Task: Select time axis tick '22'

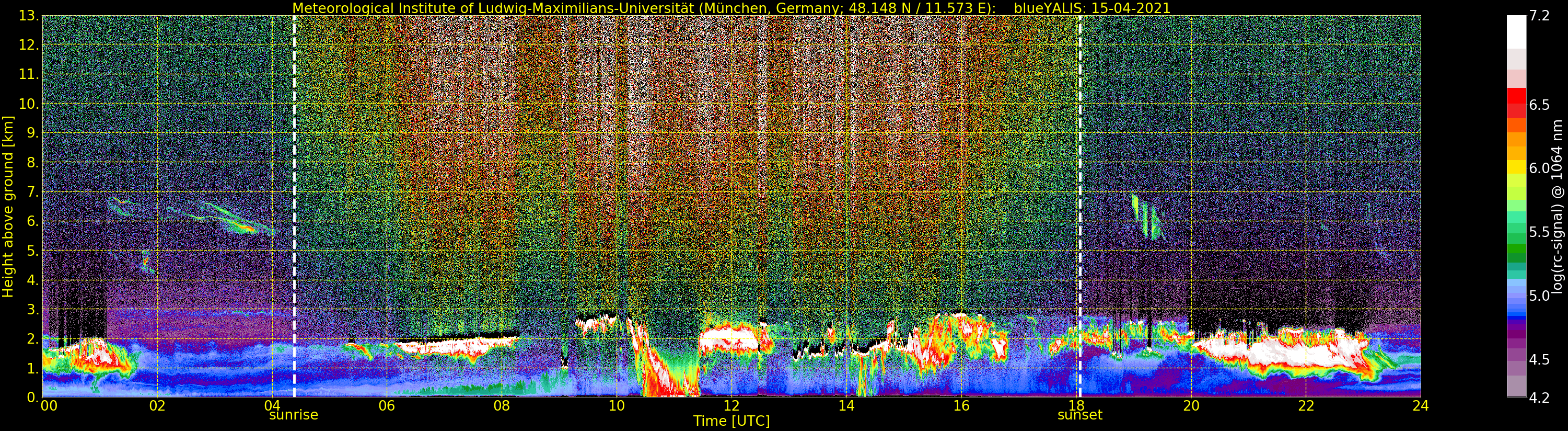Action: tap(1306, 405)
